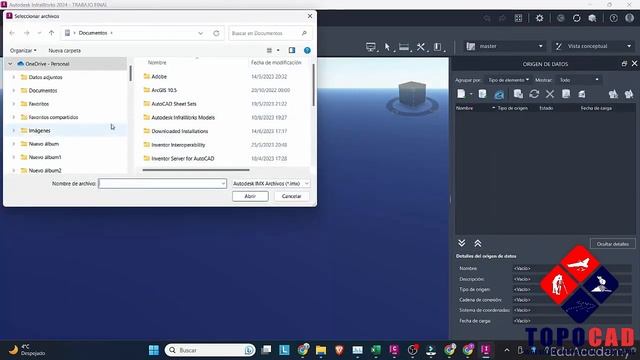Select the Adobe folder
640x360 pixels.
159,76
